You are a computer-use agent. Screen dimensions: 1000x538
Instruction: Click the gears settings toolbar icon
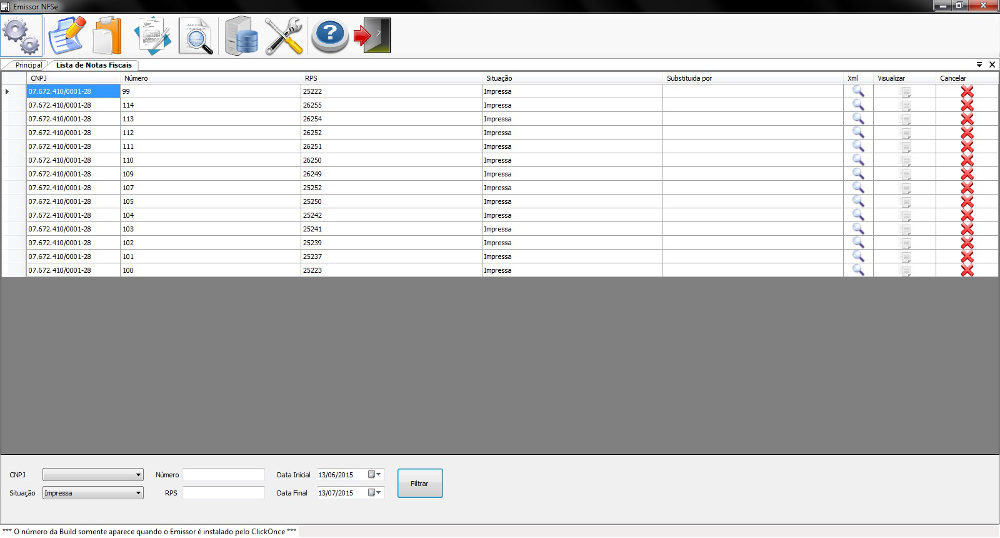coord(22,35)
